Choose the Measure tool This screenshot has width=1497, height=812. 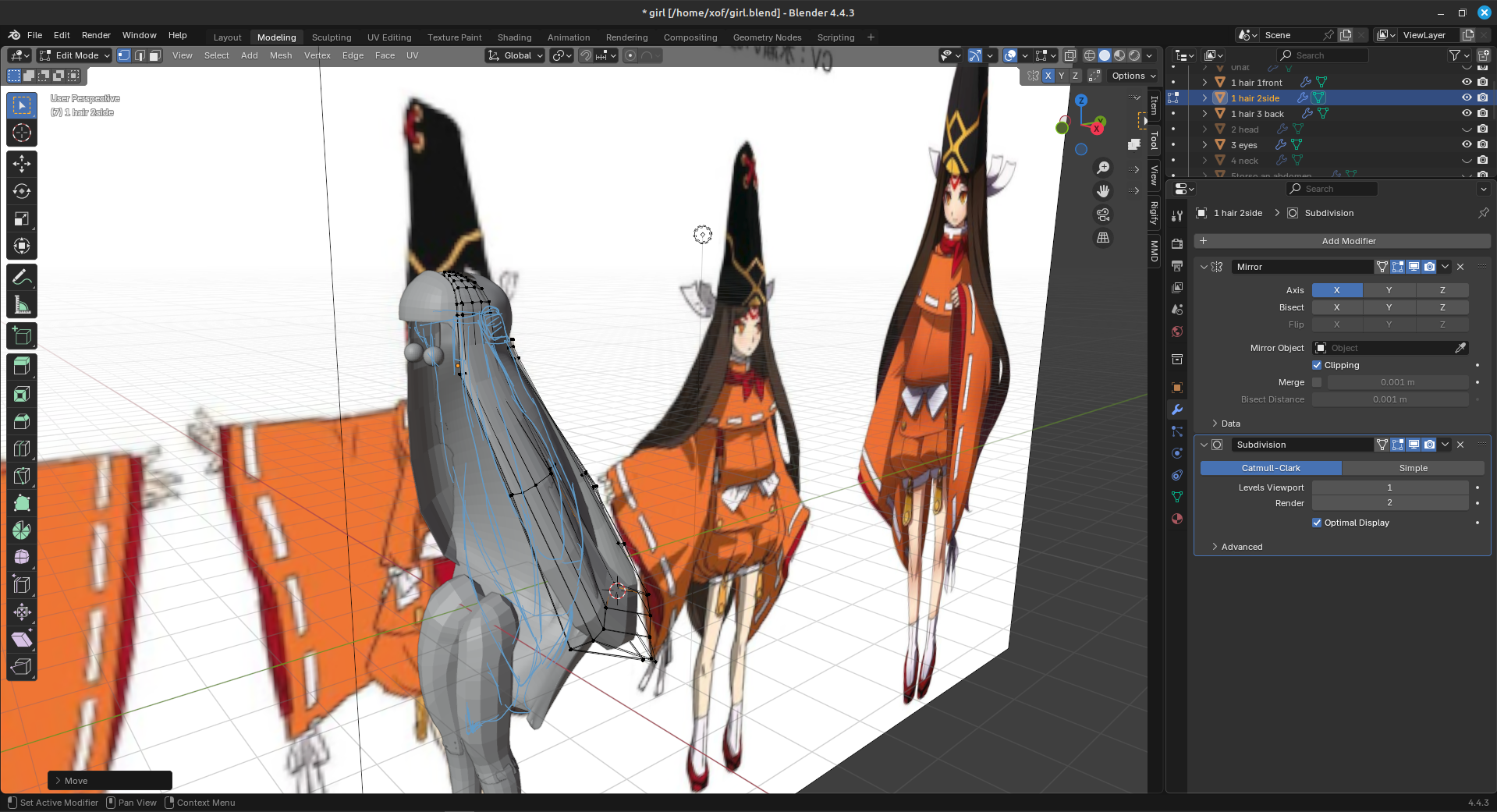(x=22, y=305)
